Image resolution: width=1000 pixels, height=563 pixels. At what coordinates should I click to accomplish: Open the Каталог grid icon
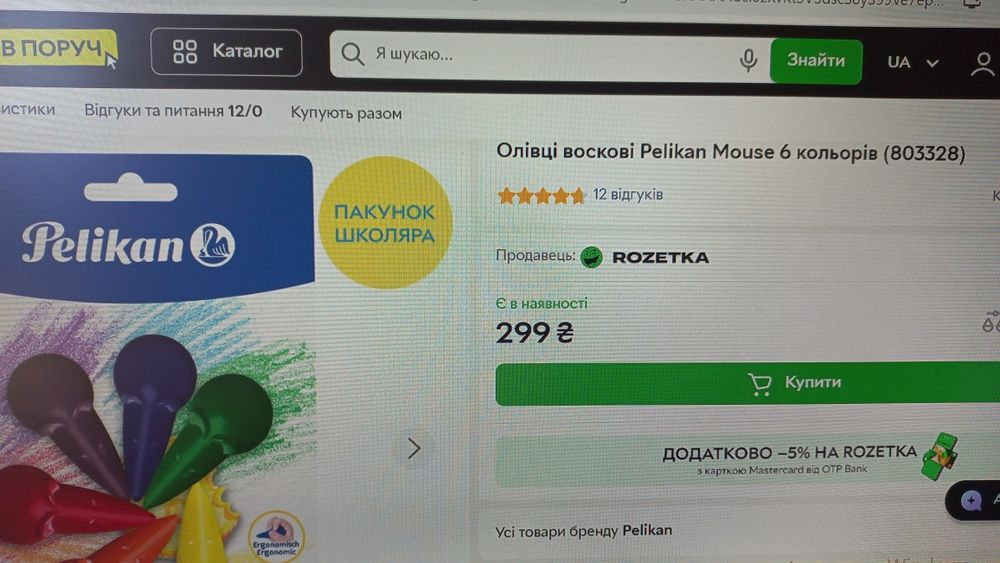[x=185, y=52]
